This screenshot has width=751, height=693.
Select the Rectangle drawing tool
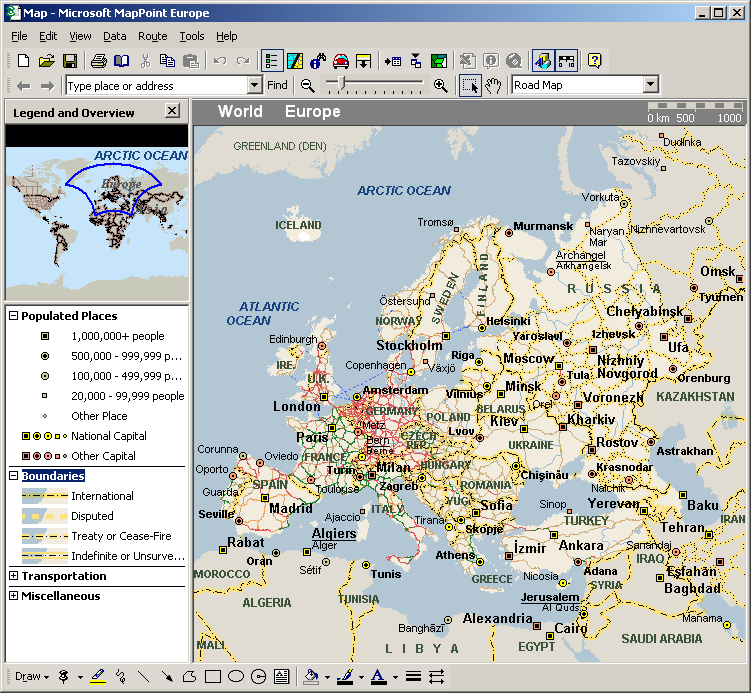(213, 676)
